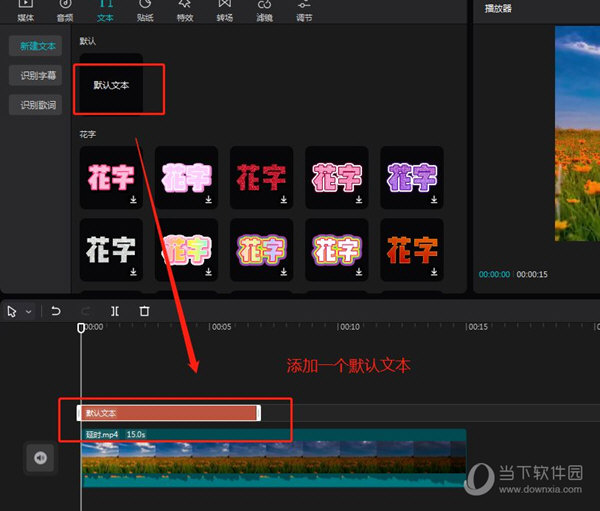Open the 调节 (Adjust) icon
Screen dimensions: 600x511
tap(304, 10)
